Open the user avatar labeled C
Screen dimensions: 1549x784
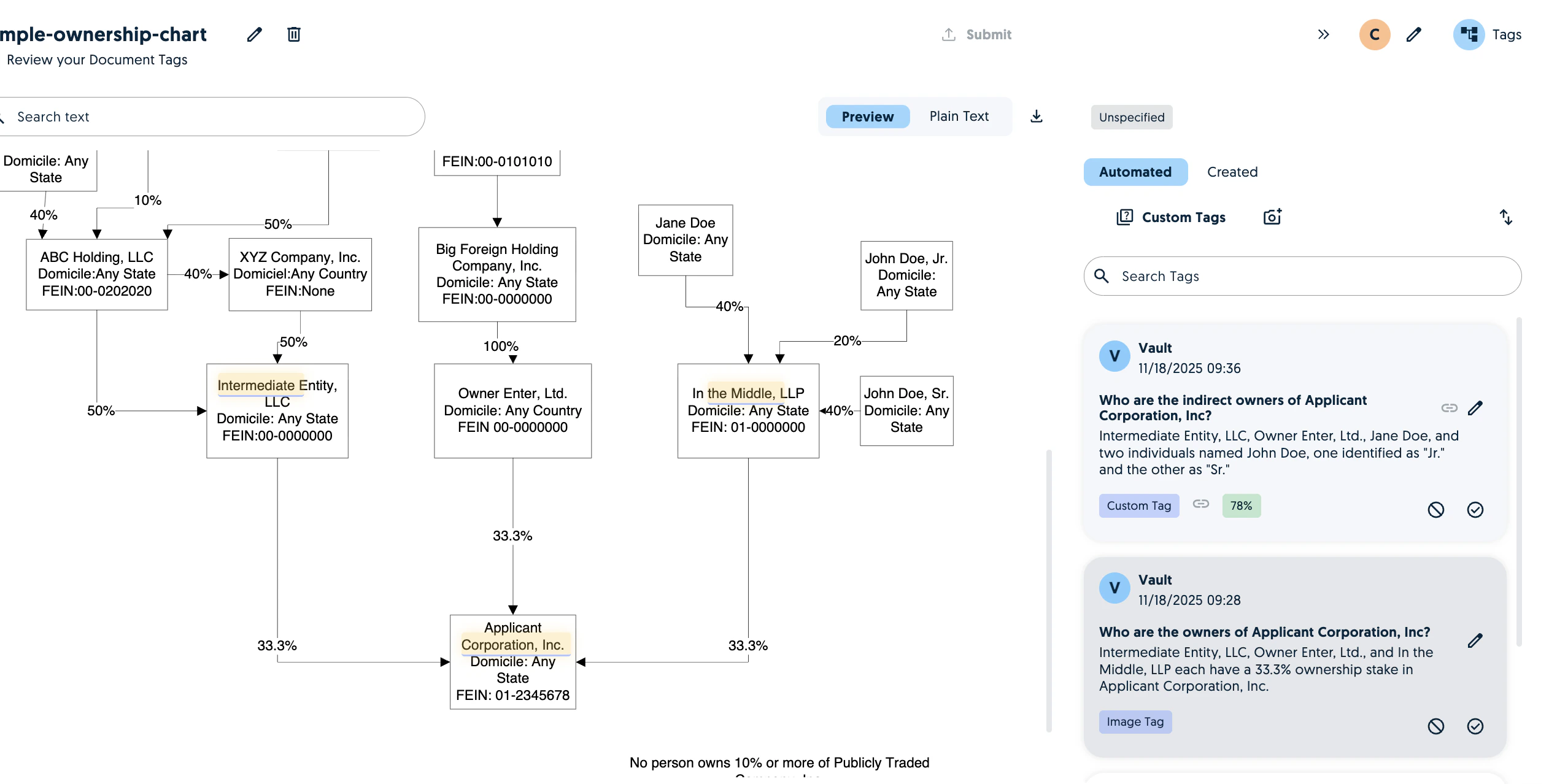tap(1374, 34)
